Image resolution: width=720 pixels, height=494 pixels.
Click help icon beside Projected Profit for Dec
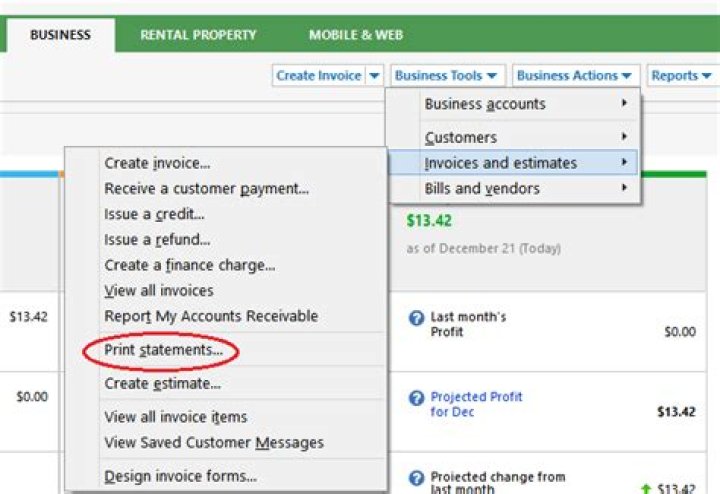click(416, 398)
